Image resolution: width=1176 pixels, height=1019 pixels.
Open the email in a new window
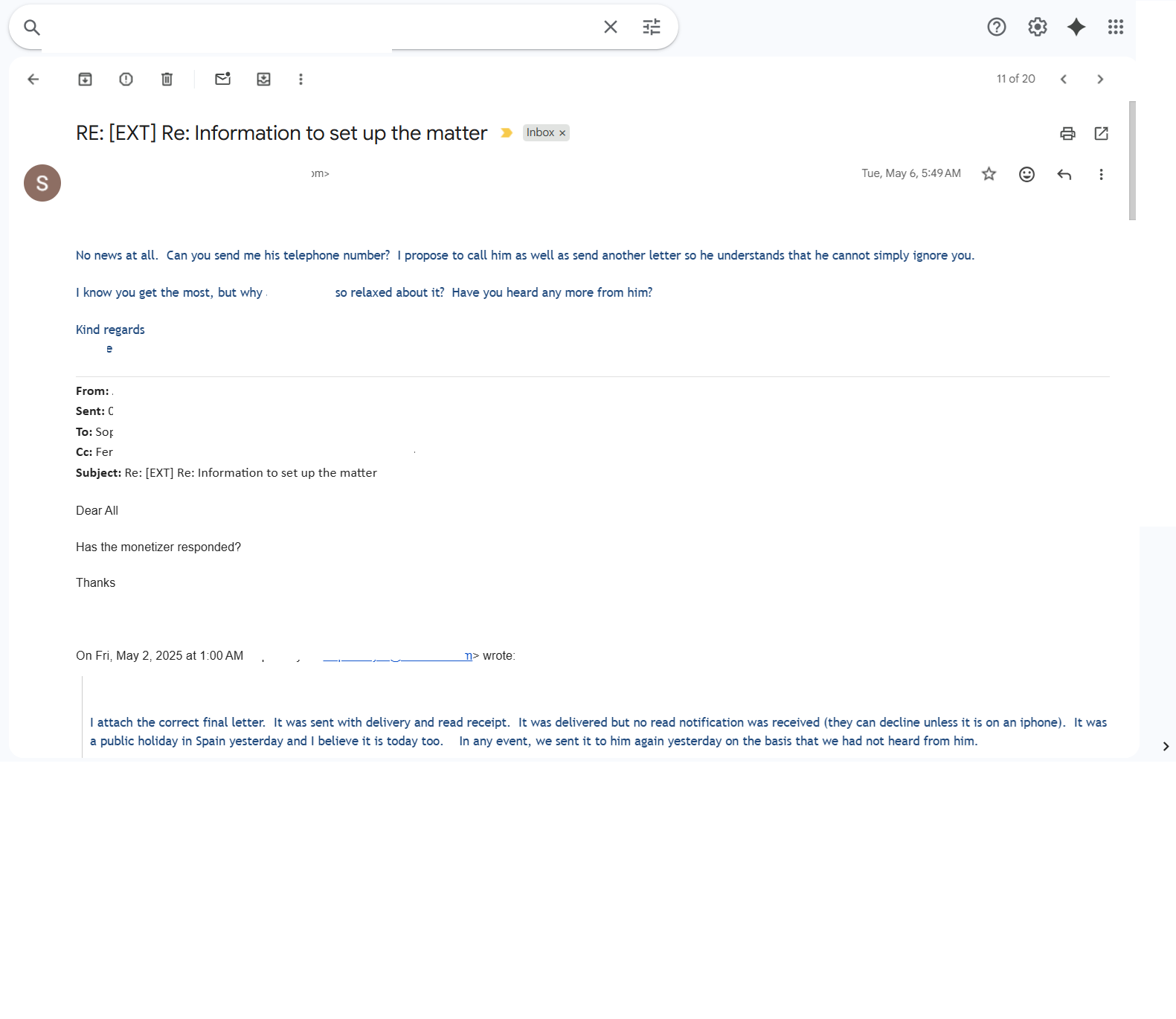pos(1102,134)
